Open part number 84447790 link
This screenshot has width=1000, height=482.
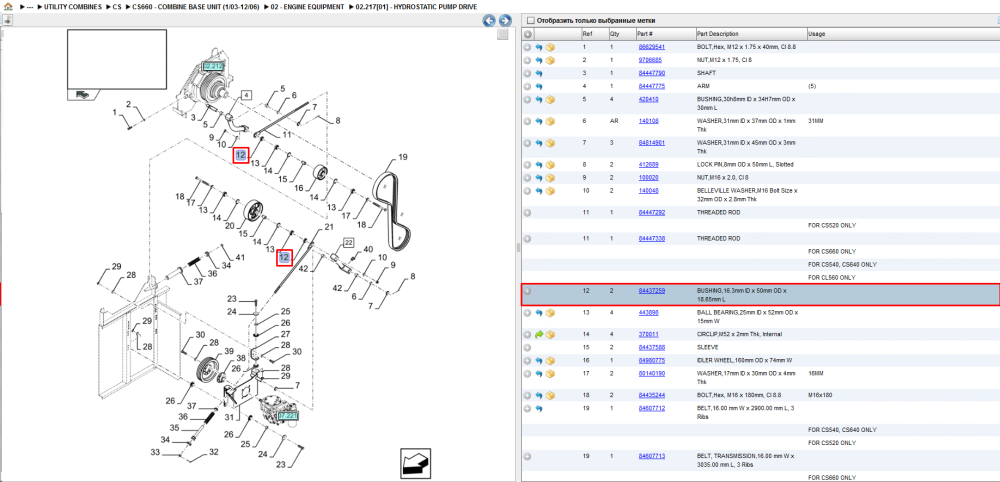pyautogui.click(x=651, y=73)
